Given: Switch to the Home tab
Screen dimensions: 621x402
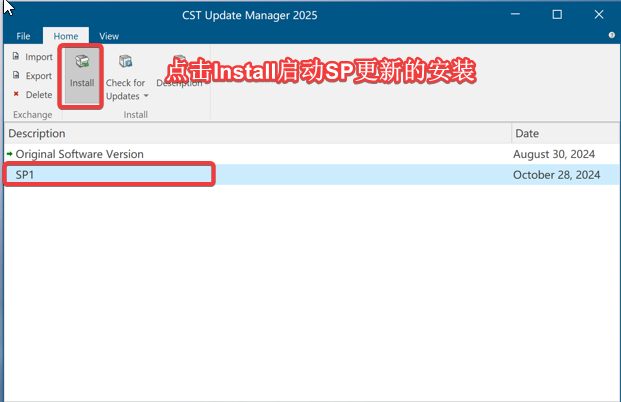Looking at the screenshot, I should [x=66, y=36].
